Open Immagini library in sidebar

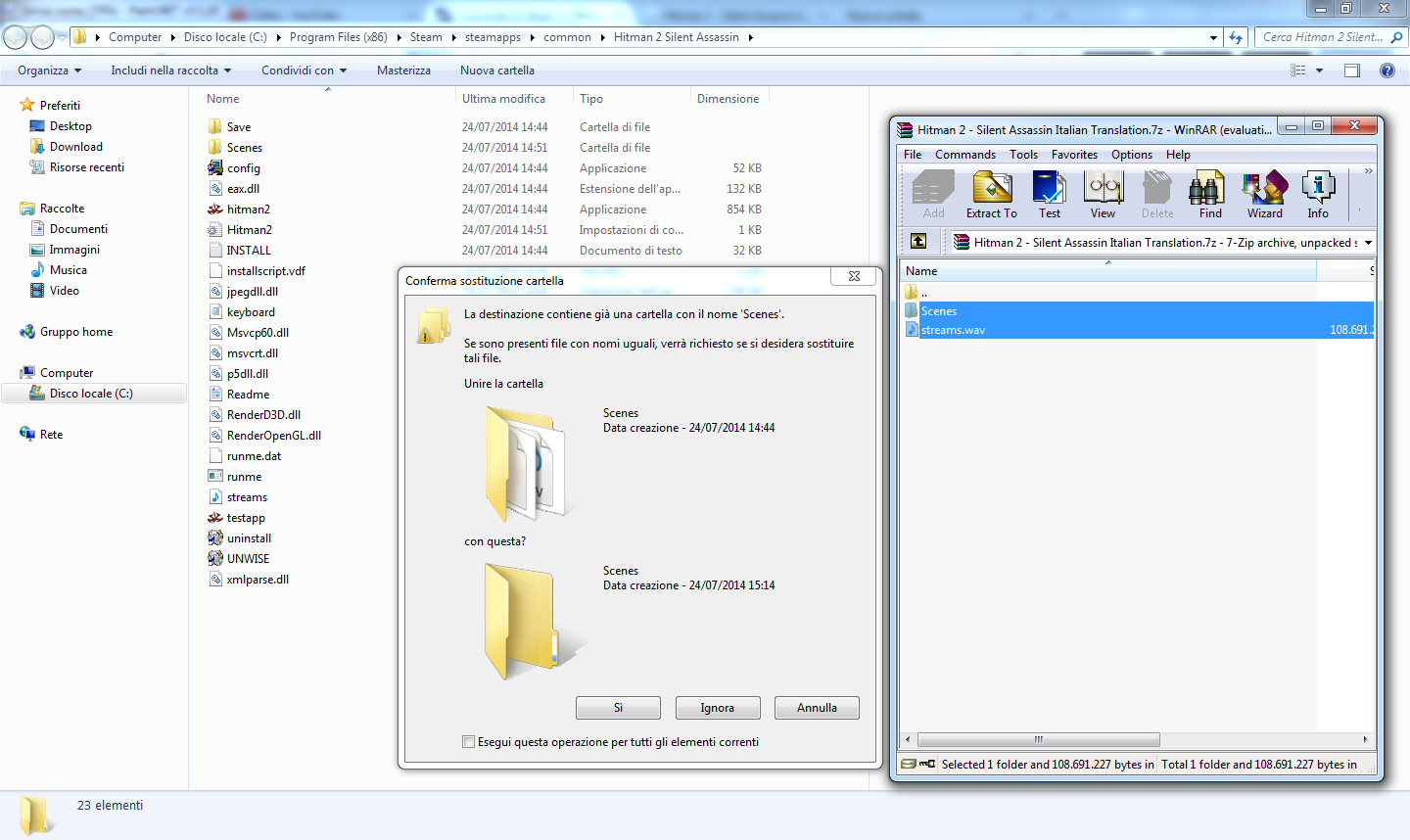click(x=74, y=250)
